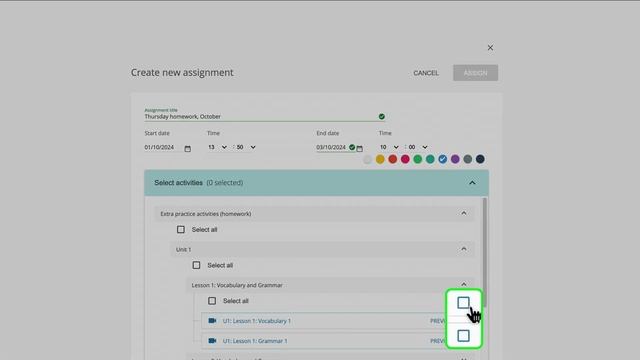Open the Start date calendar picker icon
Screen dimensions: 640x360
187,149
